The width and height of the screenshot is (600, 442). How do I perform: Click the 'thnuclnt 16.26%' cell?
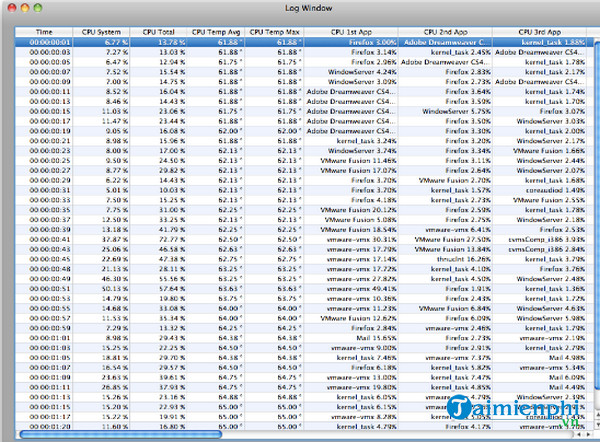coord(463,259)
